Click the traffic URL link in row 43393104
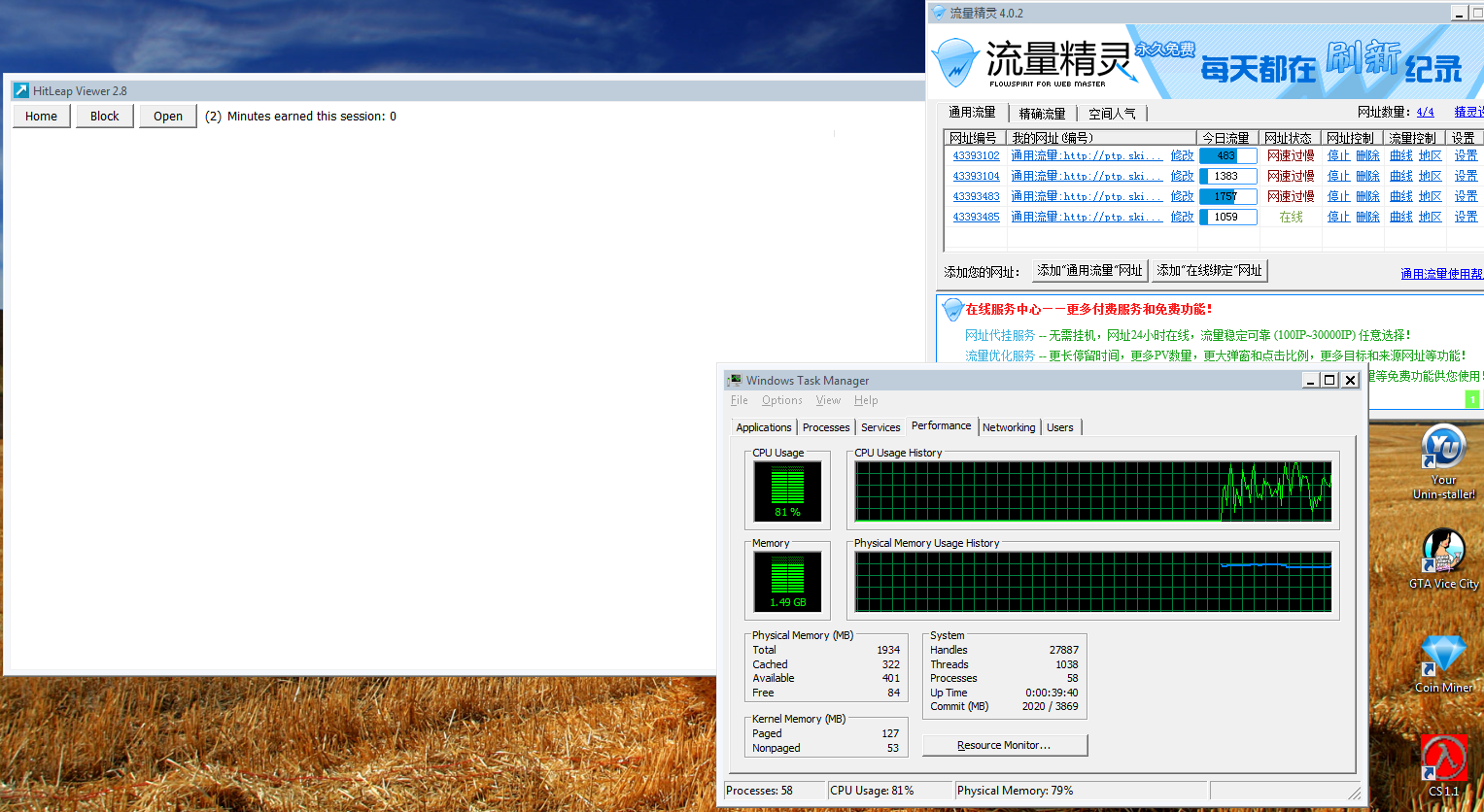The image size is (1484, 812). tap(1087, 176)
